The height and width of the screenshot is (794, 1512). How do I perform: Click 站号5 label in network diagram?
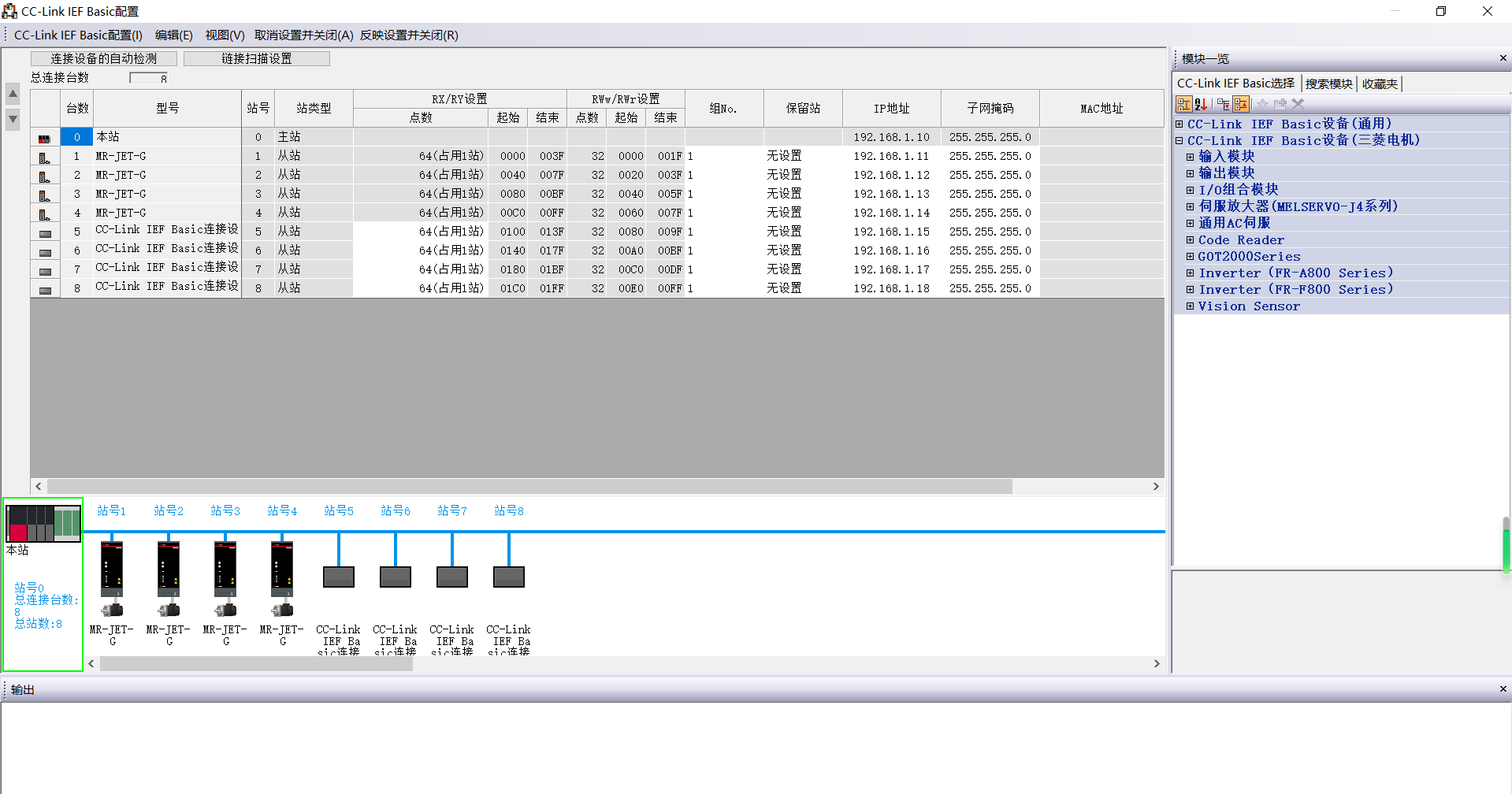pos(339,511)
